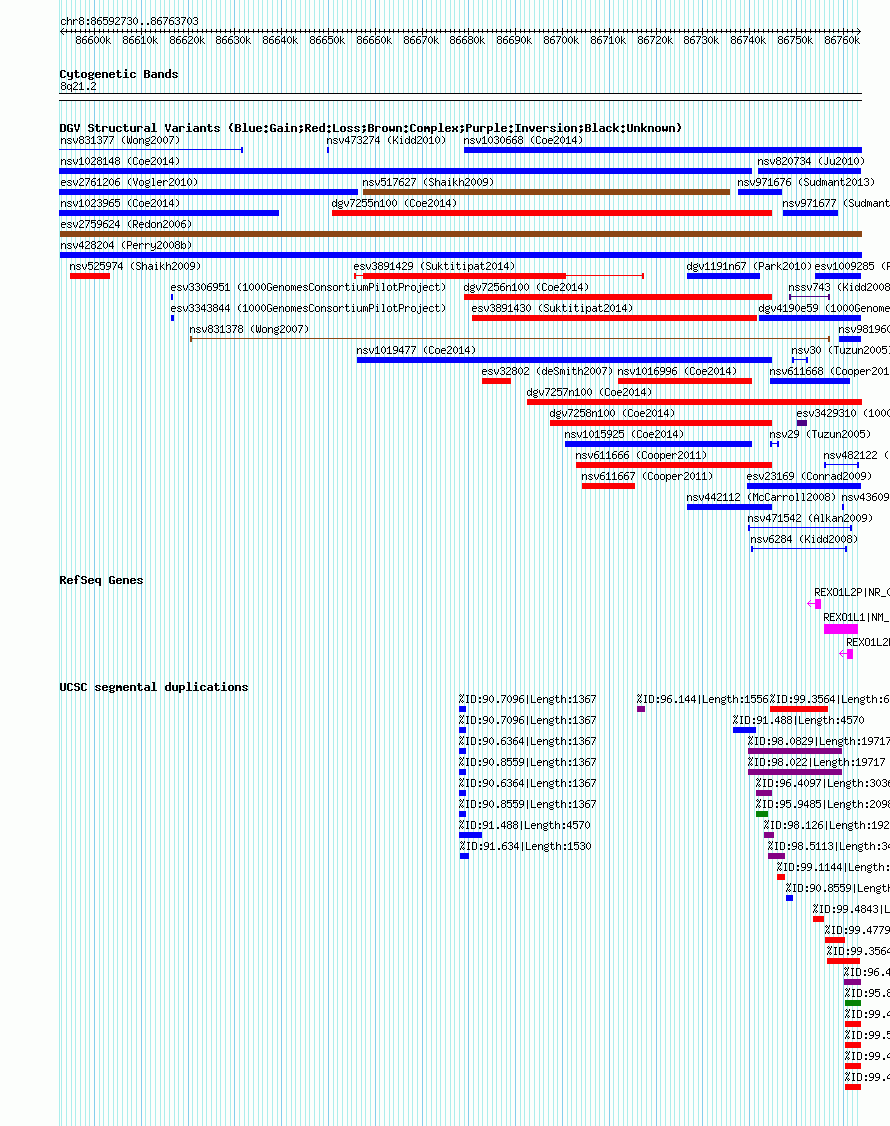The width and height of the screenshot is (890, 1126).
Task: Open variant esv2761206 (Vogler2010) label
Action: click(x=129, y=182)
